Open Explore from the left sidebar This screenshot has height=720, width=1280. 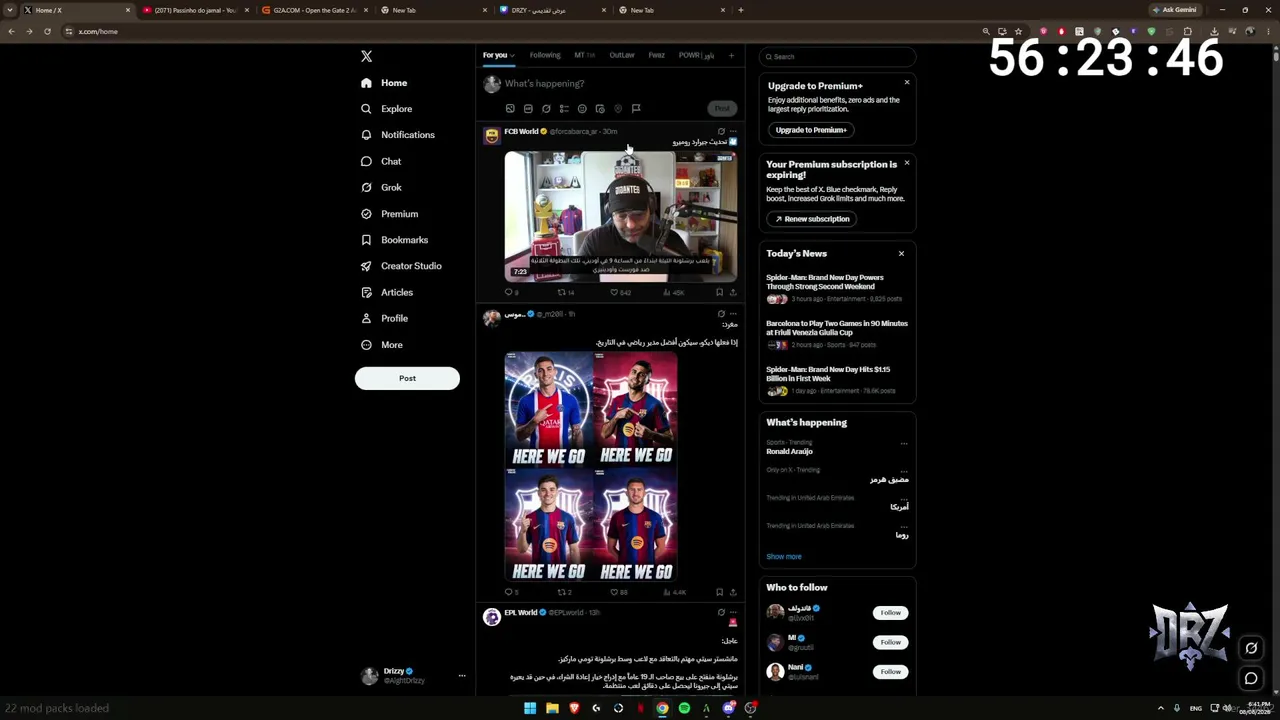click(386, 109)
